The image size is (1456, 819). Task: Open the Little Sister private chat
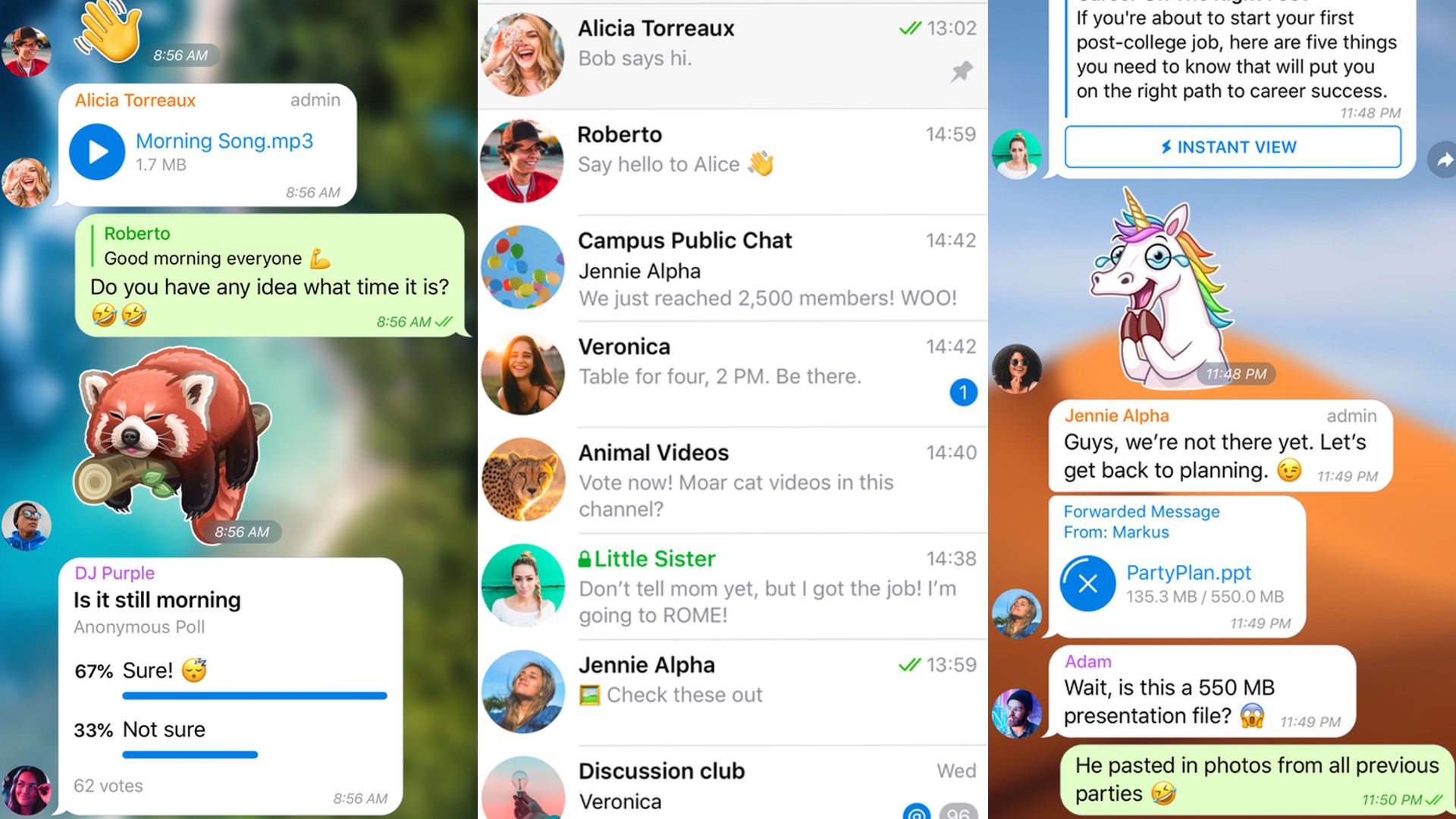729,585
